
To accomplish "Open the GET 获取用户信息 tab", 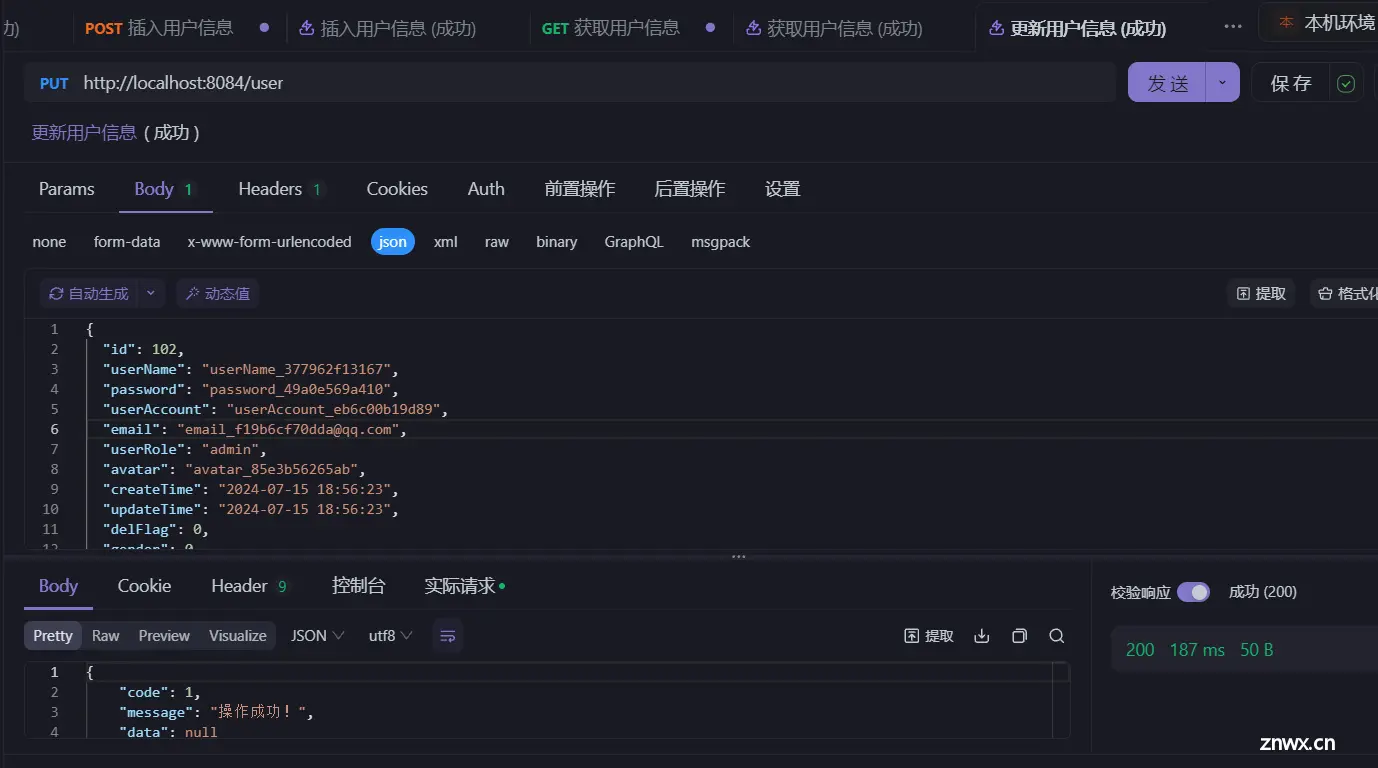I will point(628,28).
